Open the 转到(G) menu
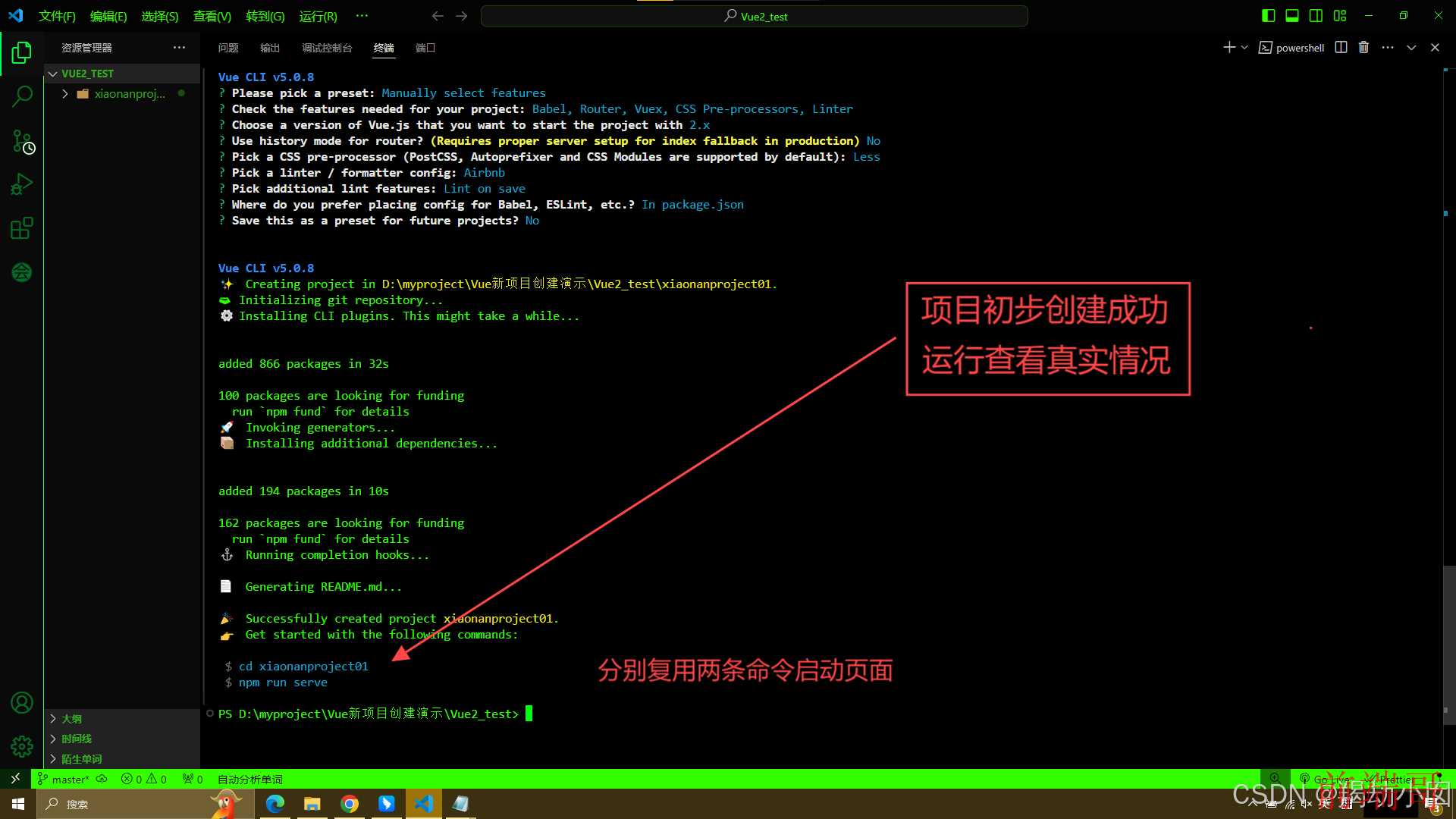The height and width of the screenshot is (819, 1456). [265, 16]
